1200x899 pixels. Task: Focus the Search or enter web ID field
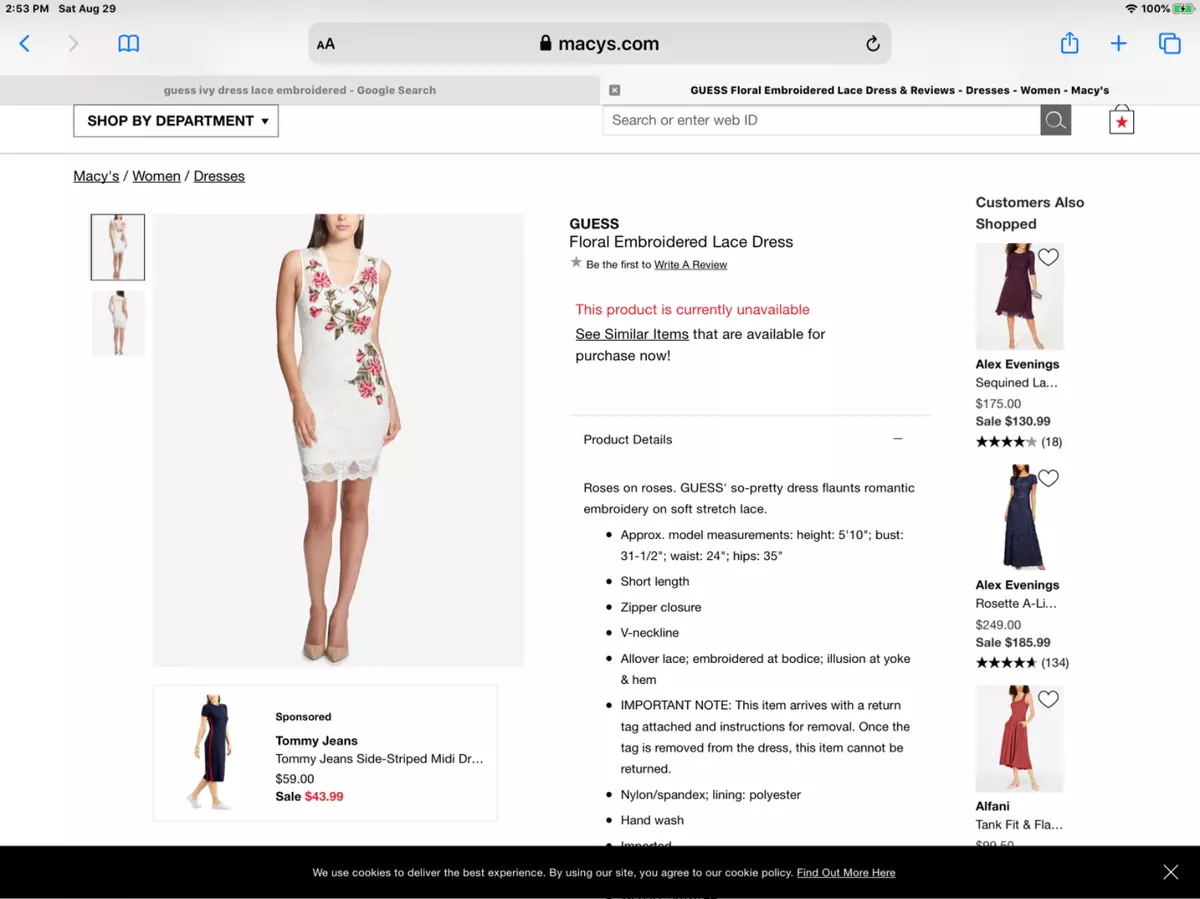click(x=821, y=120)
